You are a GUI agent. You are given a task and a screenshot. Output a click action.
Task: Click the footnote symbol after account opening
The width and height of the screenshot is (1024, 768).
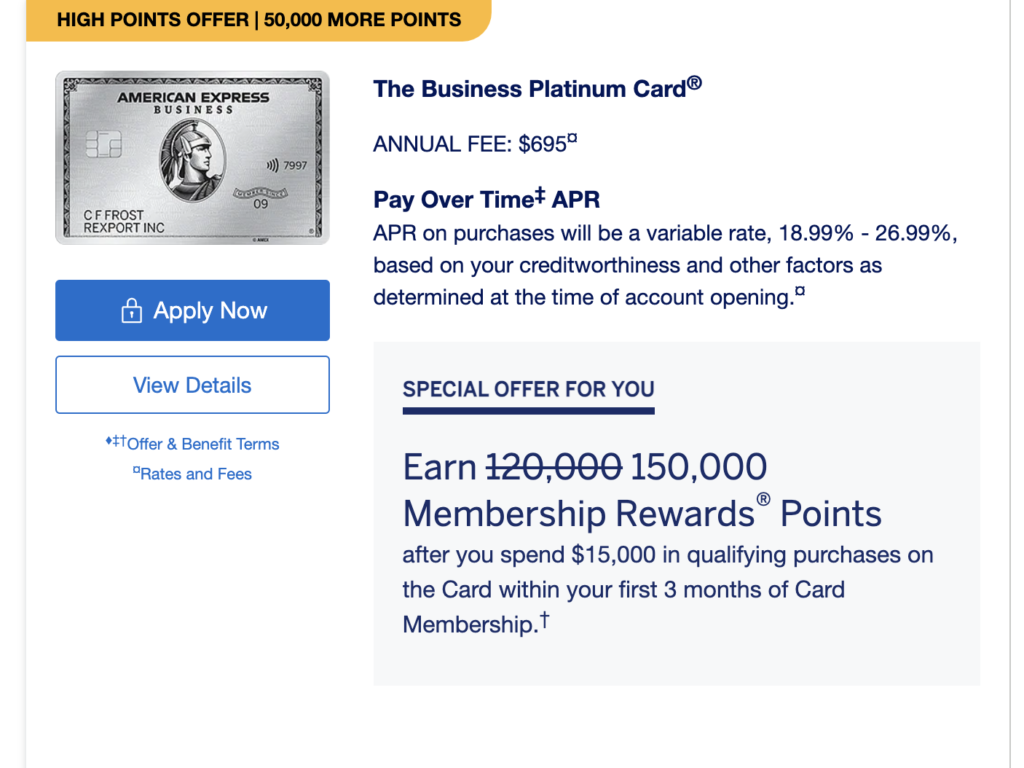[800, 291]
